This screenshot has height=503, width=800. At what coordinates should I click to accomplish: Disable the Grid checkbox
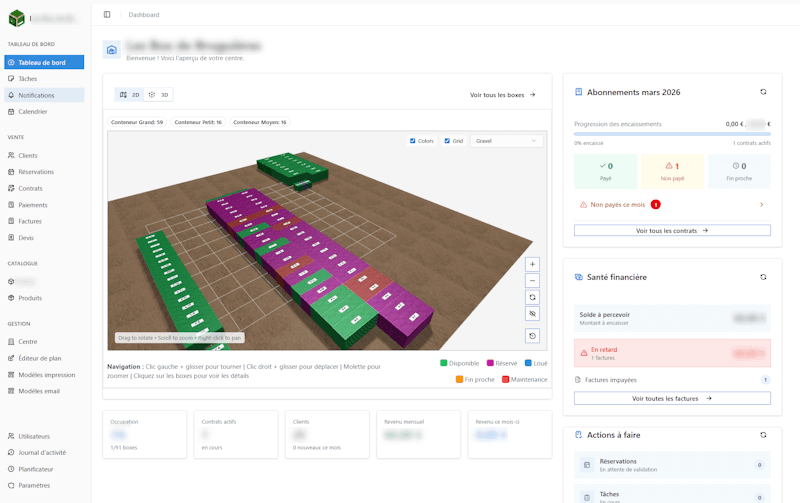pos(447,141)
